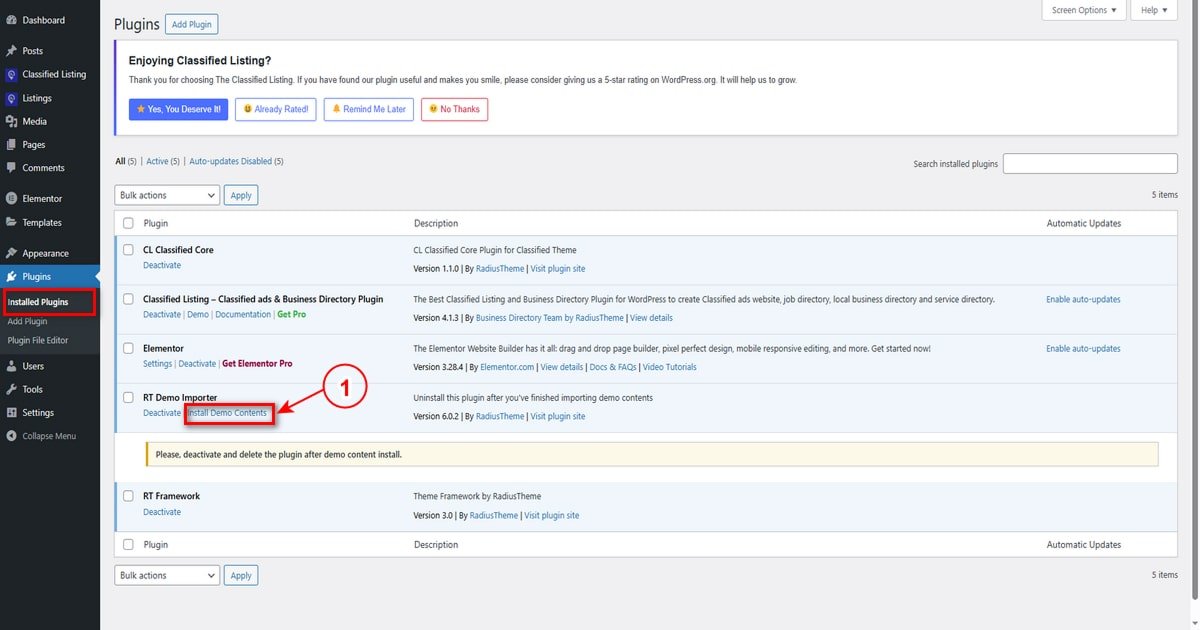The image size is (1200, 630).
Task: Click Remind Me Later button
Action: click(x=369, y=109)
